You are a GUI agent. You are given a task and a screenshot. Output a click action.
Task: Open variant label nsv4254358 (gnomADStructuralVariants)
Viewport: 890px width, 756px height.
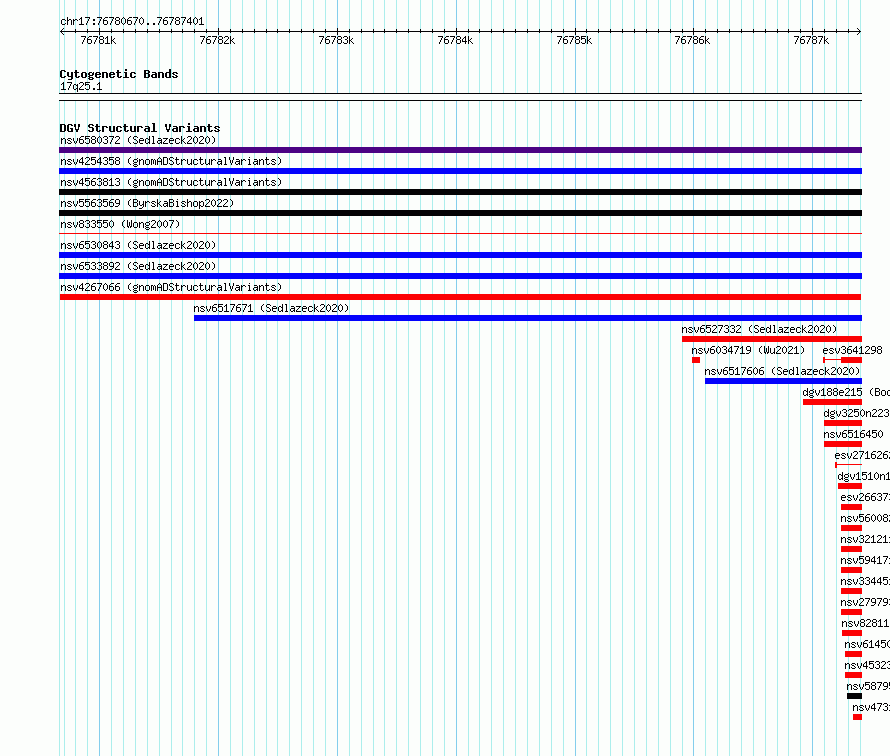[171, 161]
